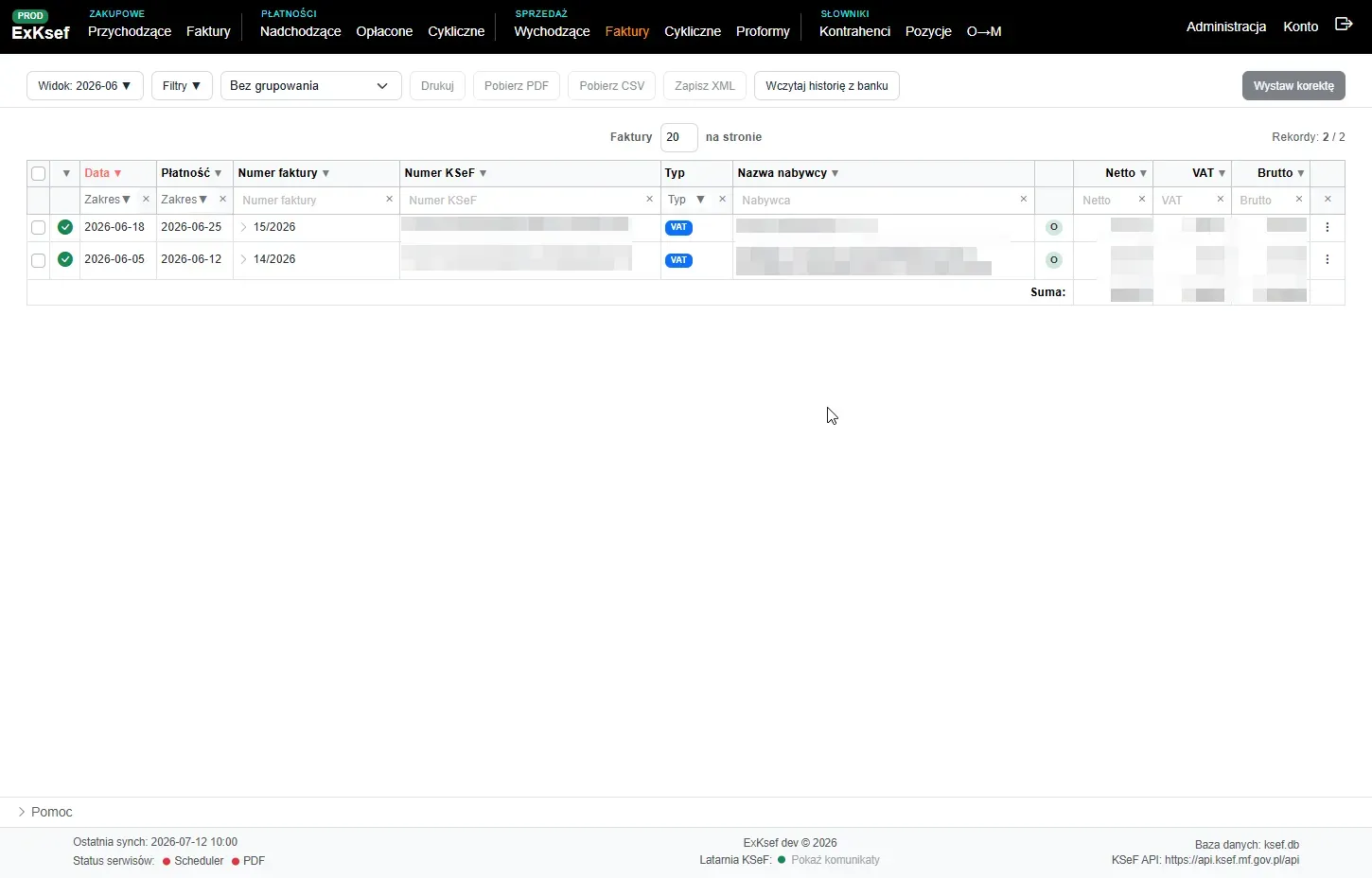Image resolution: width=1372 pixels, height=878 pixels.
Task: Open Pozycje dictionary
Action: coord(928,31)
